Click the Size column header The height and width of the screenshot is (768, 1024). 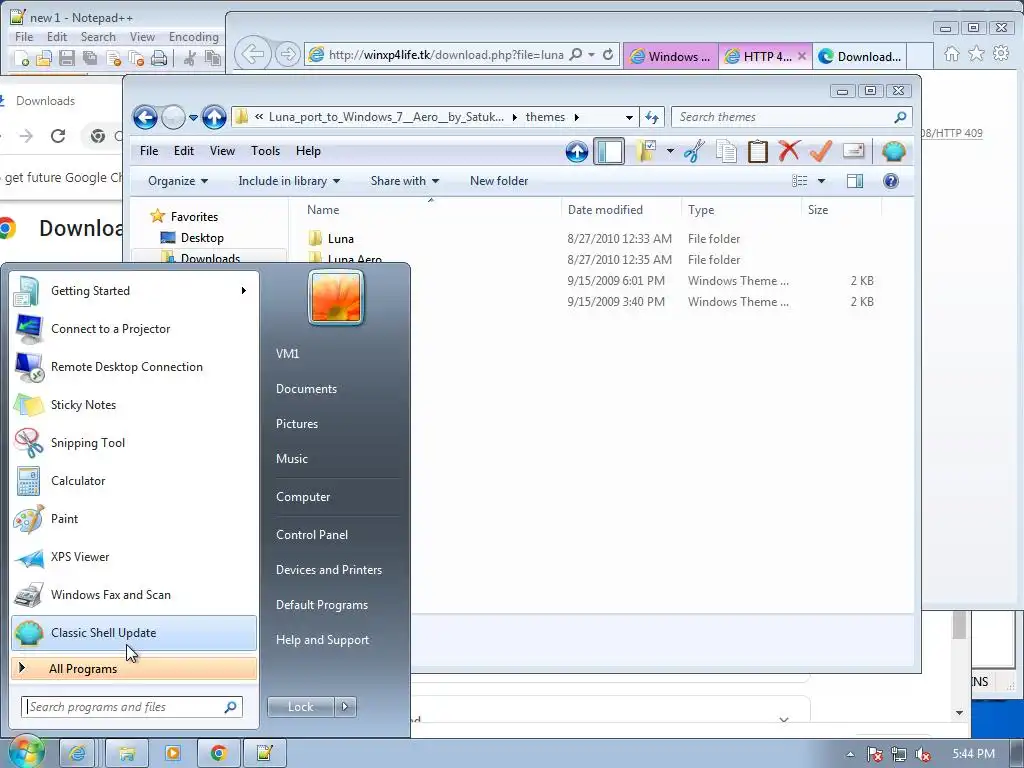tap(841, 210)
